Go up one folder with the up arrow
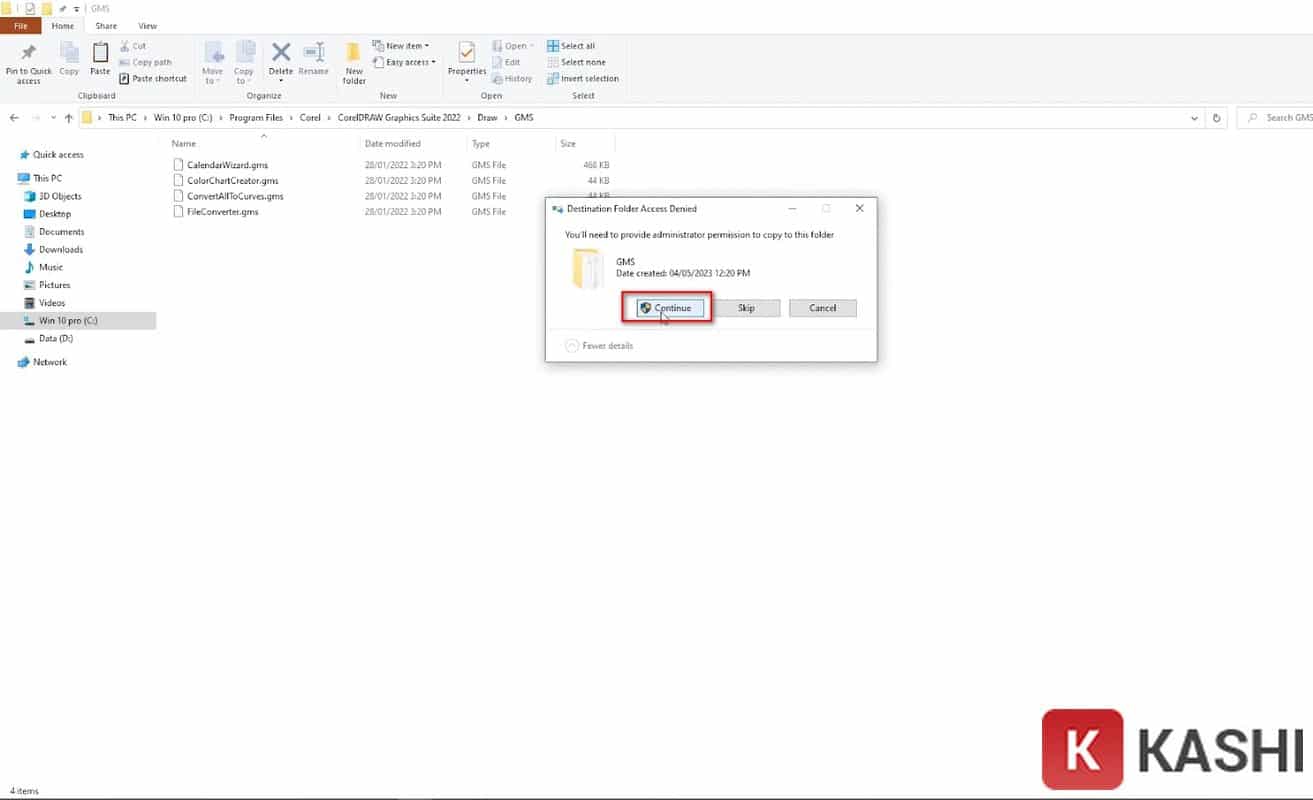The width and height of the screenshot is (1313, 800). [68, 118]
